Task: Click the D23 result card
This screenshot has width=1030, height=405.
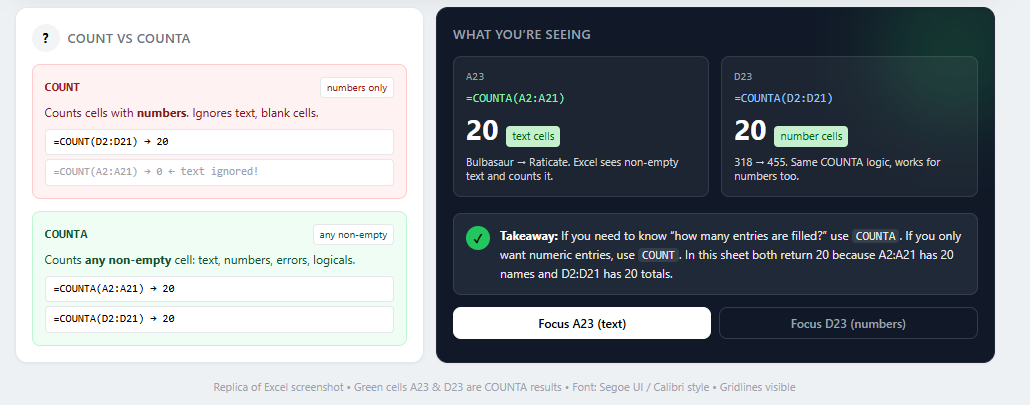Action: pos(849,126)
